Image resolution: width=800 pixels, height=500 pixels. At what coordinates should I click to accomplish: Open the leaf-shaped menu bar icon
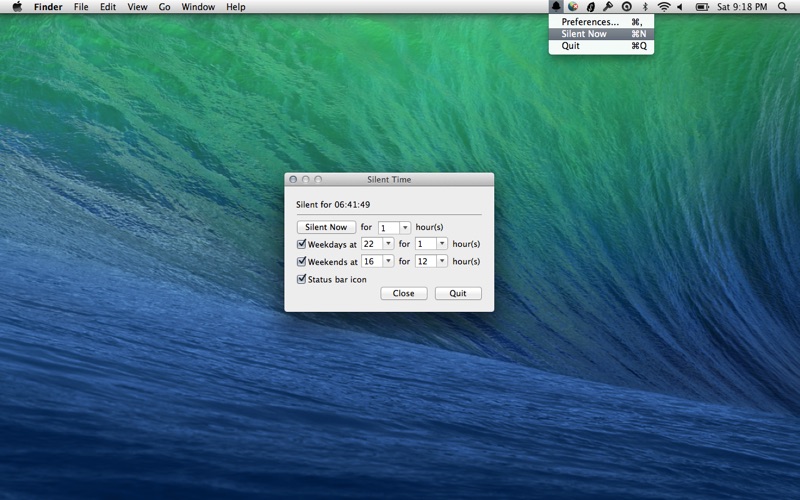pos(591,7)
